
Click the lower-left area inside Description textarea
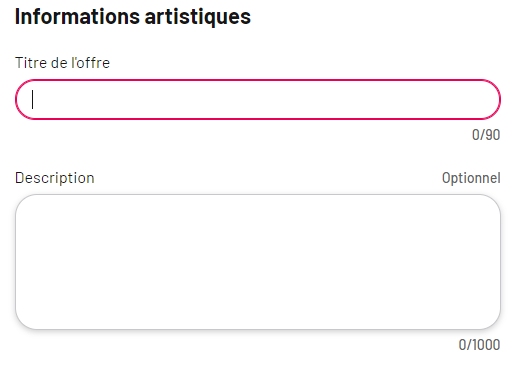pos(35,315)
